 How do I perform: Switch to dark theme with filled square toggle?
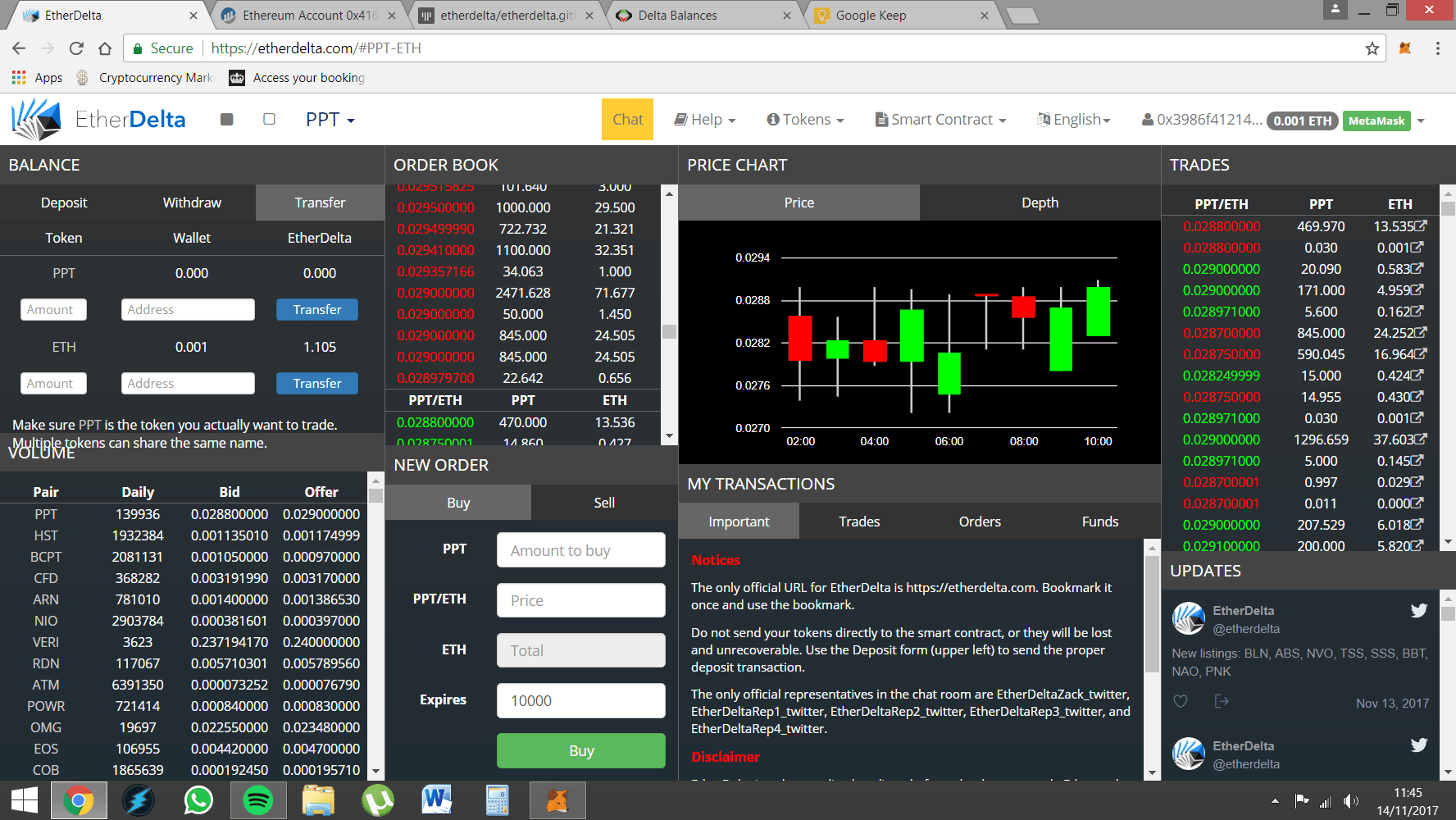click(x=227, y=119)
